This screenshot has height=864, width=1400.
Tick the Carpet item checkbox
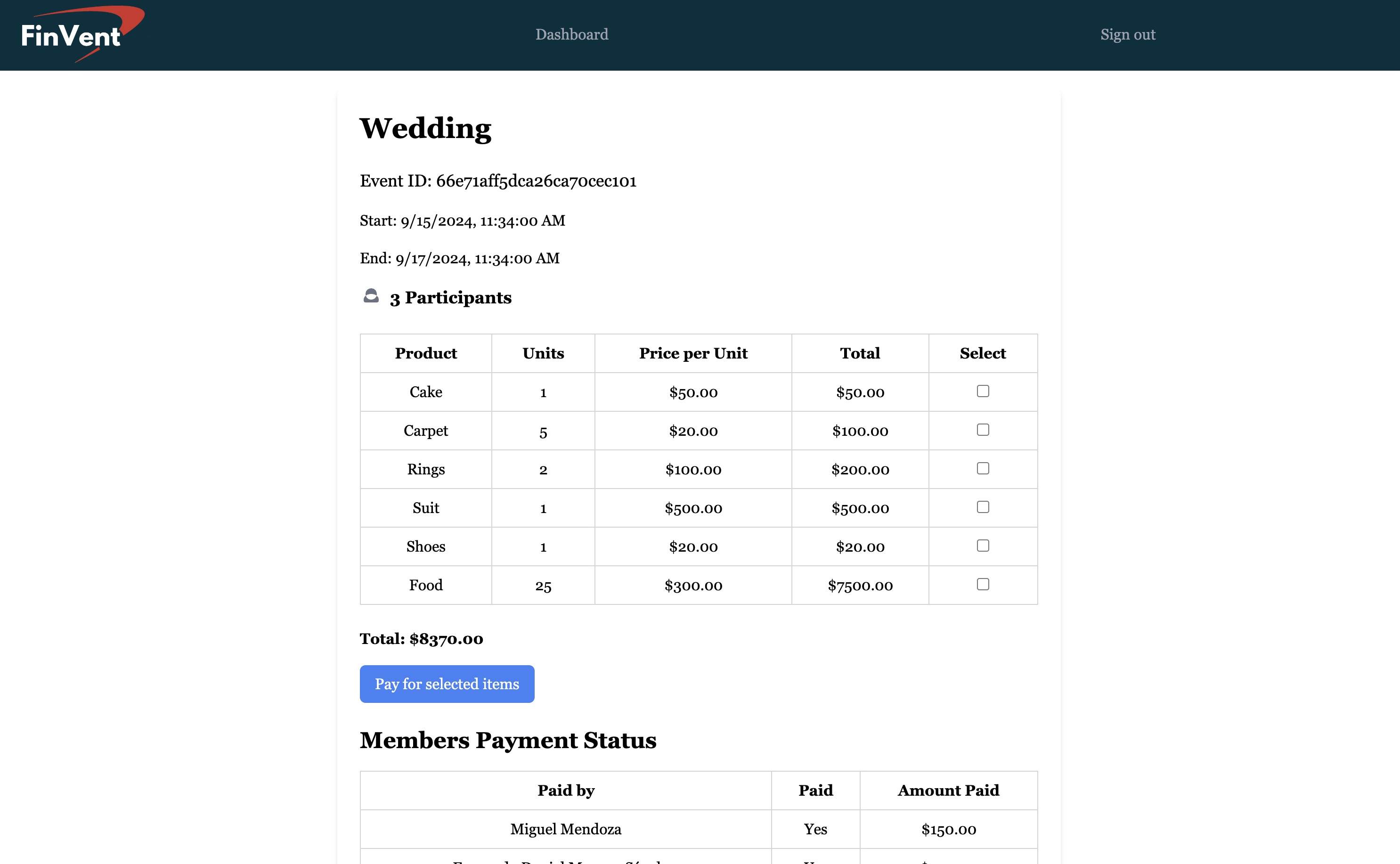(983, 430)
